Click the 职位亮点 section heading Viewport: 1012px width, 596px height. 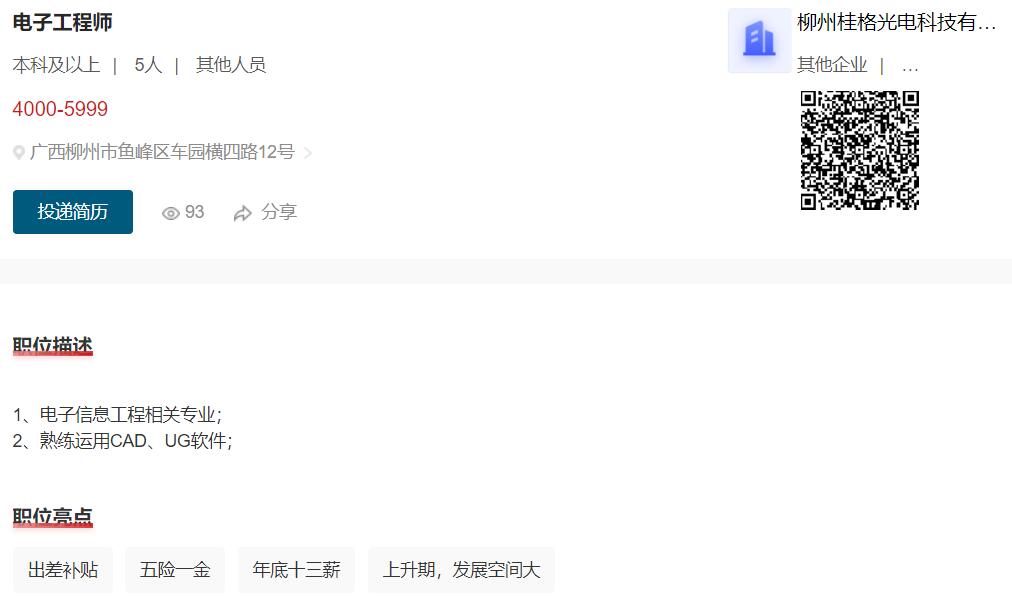(53, 517)
